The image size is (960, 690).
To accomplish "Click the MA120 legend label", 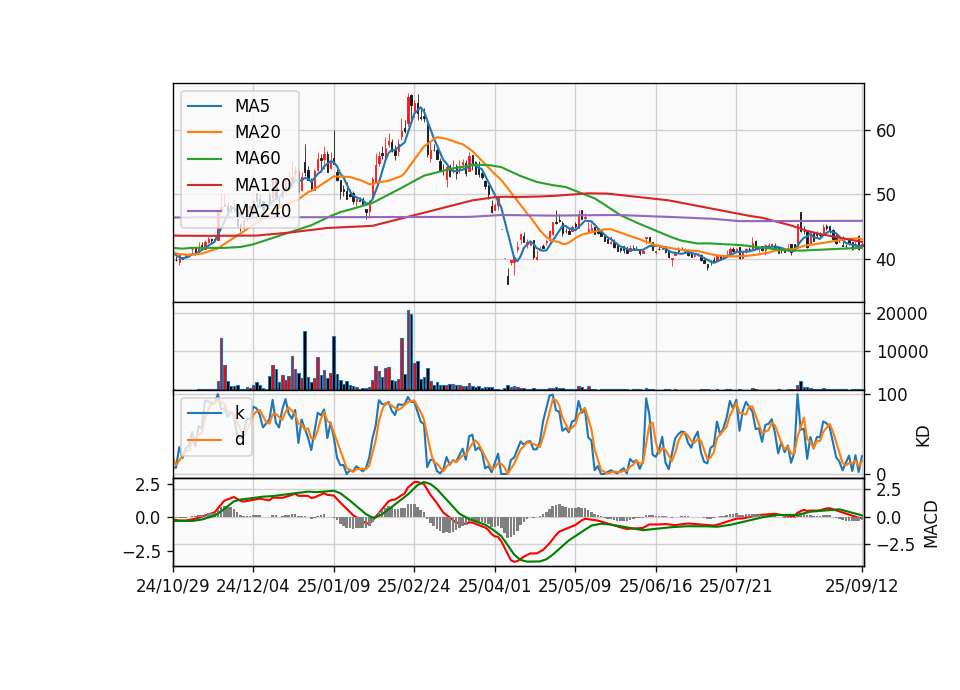I will coord(263,184).
